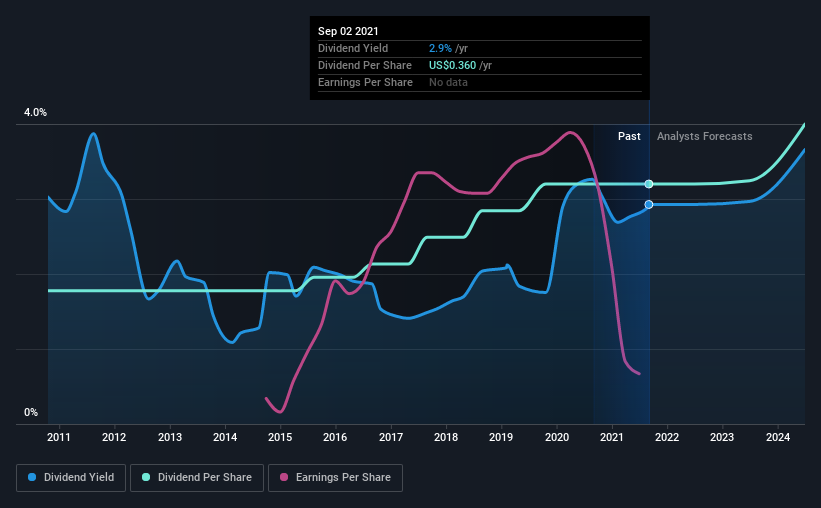821x508 pixels.
Task: Click the US$0.360 Dividend Per Share value
Action: pos(452,65)
